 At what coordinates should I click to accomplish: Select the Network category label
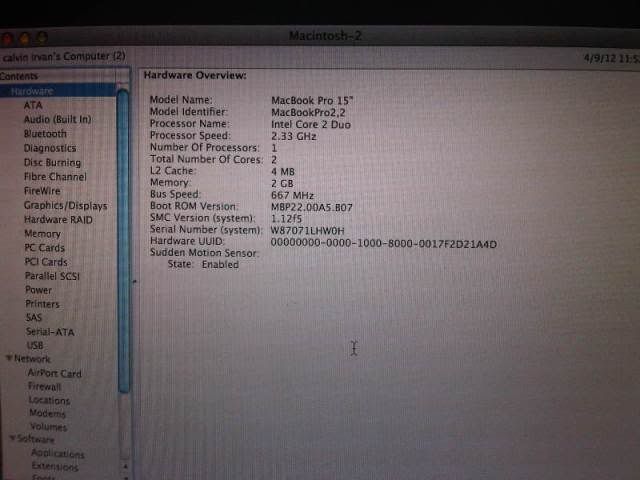click(x=32, y=359)
